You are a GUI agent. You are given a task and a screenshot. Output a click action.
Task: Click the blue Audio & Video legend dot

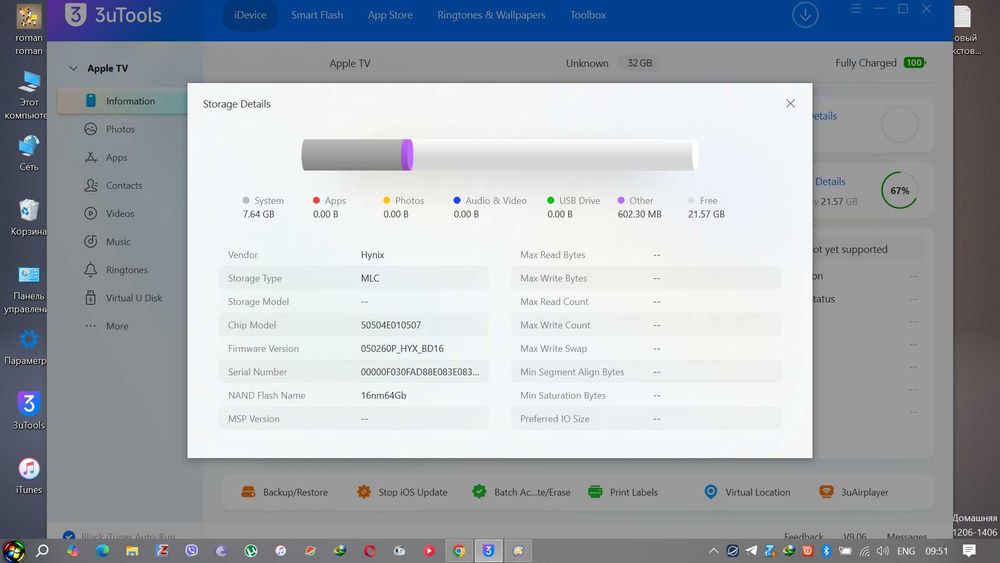pos(457,200)
